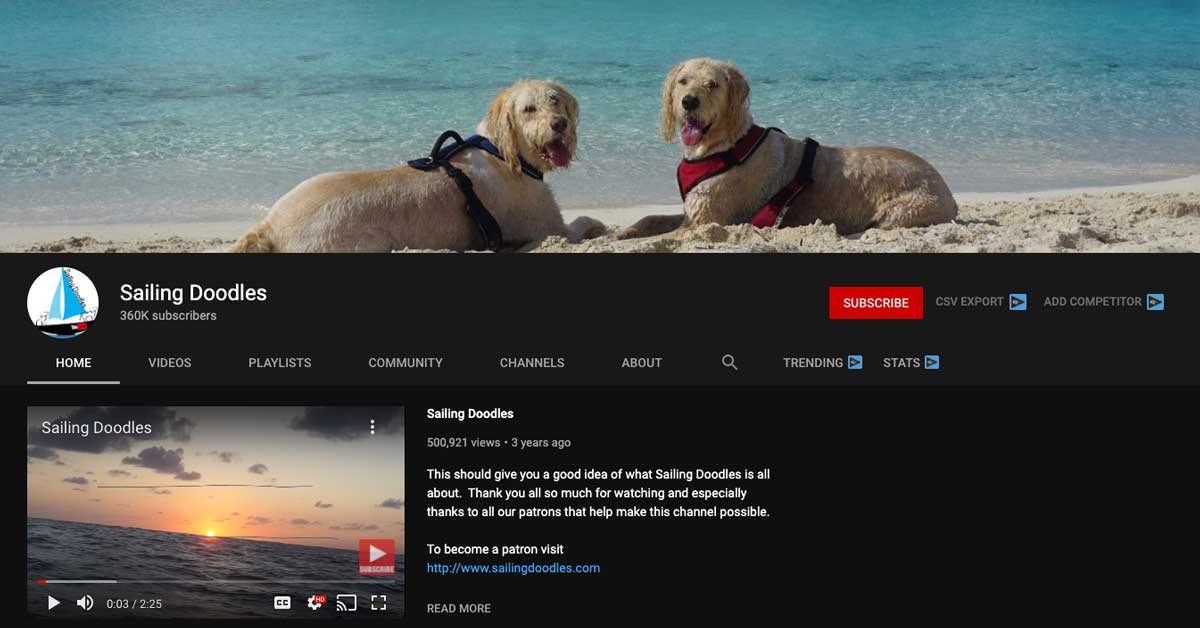Image resolution: width=1200 pixels, height=628 pixels.
Task: Click the channel name Sailing Doodles heading
Action: click(x=193, y=293)
